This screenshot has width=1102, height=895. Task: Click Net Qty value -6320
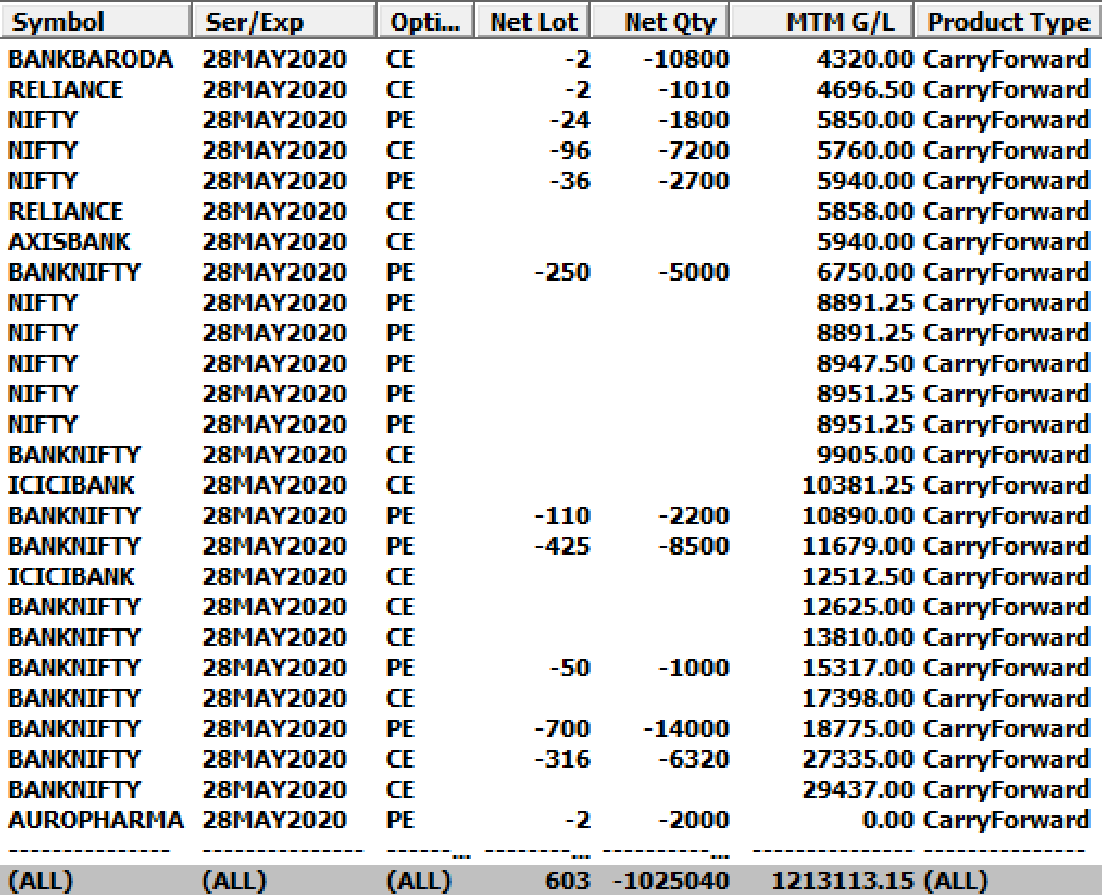[694, 759]
